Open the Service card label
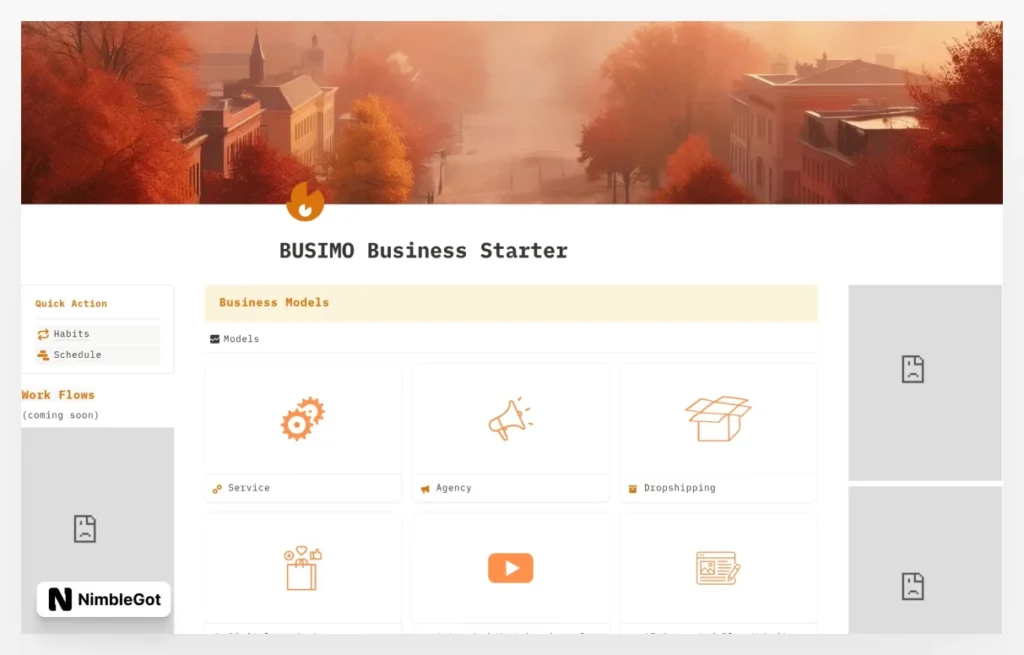The image size is (1024, 655). 248,488
